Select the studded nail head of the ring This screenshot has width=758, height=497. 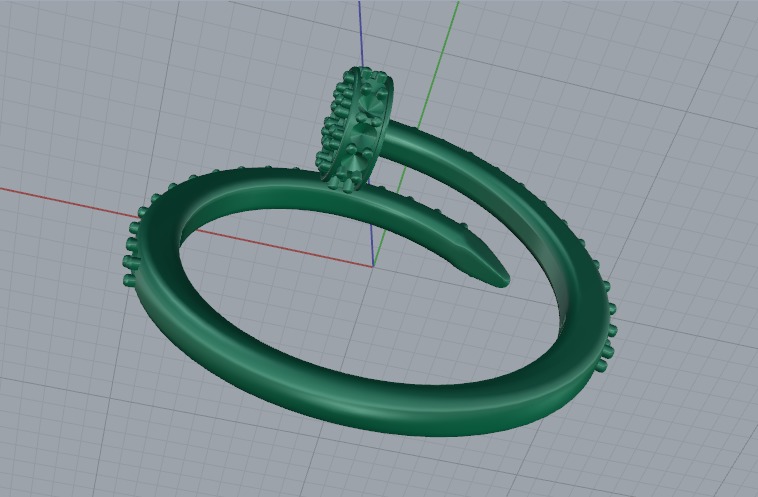click(354, 130)
